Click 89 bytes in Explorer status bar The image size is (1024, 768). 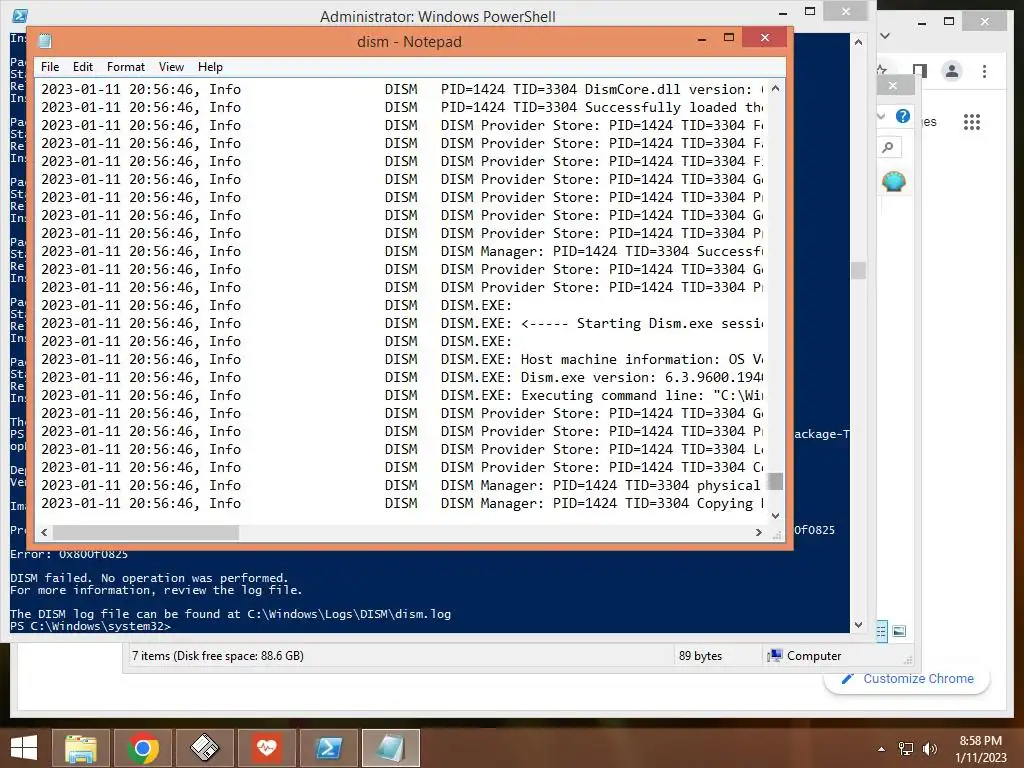(x=700, y=656)
